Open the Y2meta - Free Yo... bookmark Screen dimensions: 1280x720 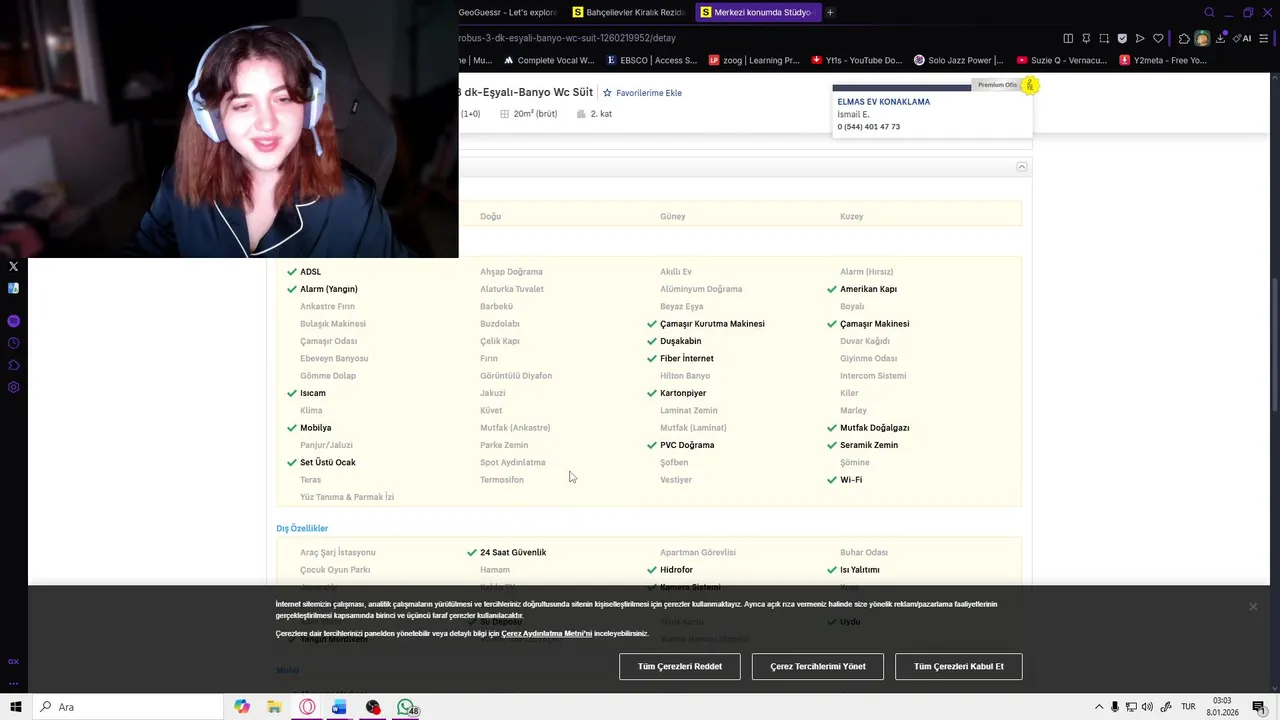click(x=1163, y=60)
